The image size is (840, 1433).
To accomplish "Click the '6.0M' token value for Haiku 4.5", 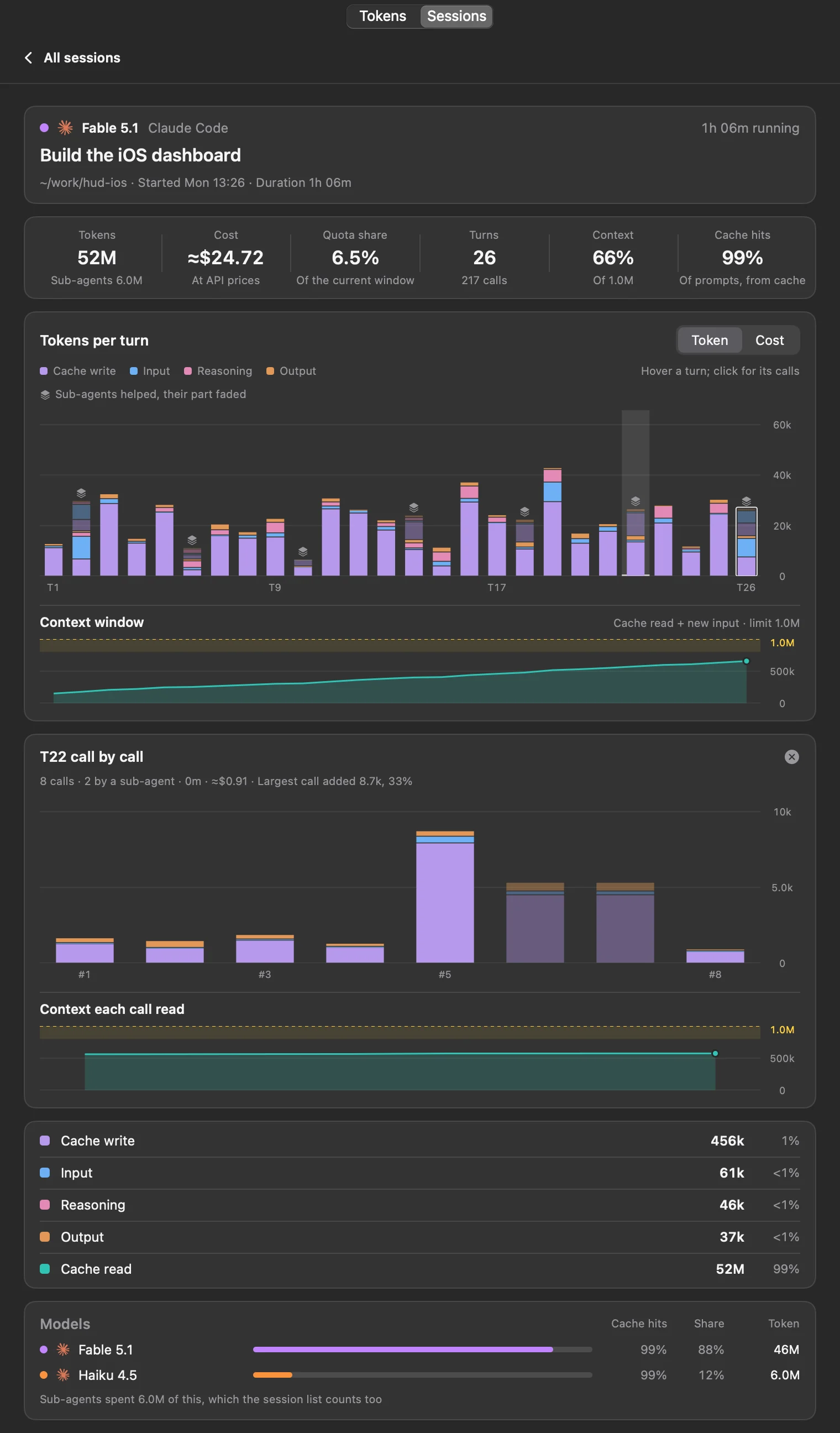I will tap(784, 1375).
